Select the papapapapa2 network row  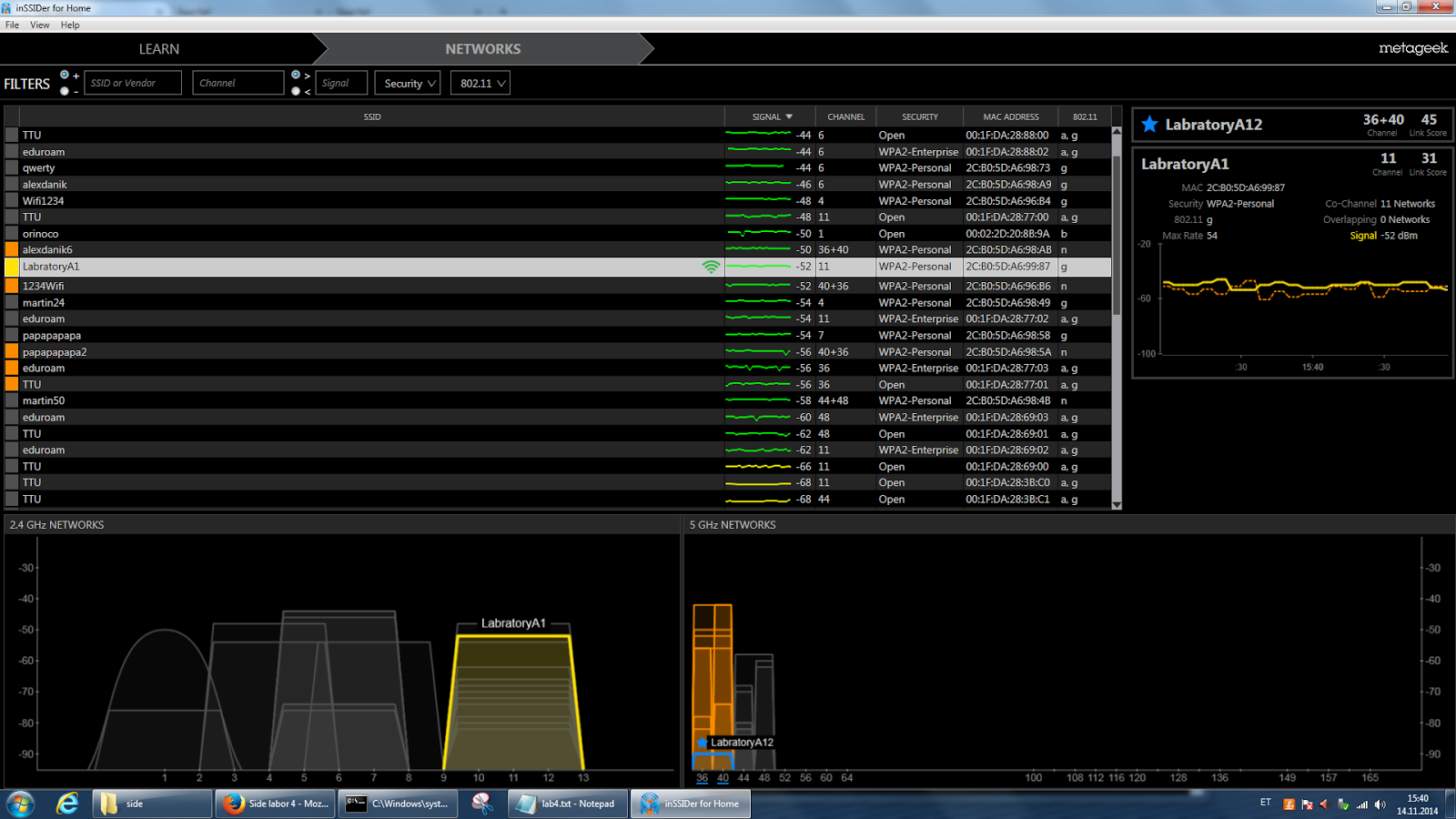(558, 352)
